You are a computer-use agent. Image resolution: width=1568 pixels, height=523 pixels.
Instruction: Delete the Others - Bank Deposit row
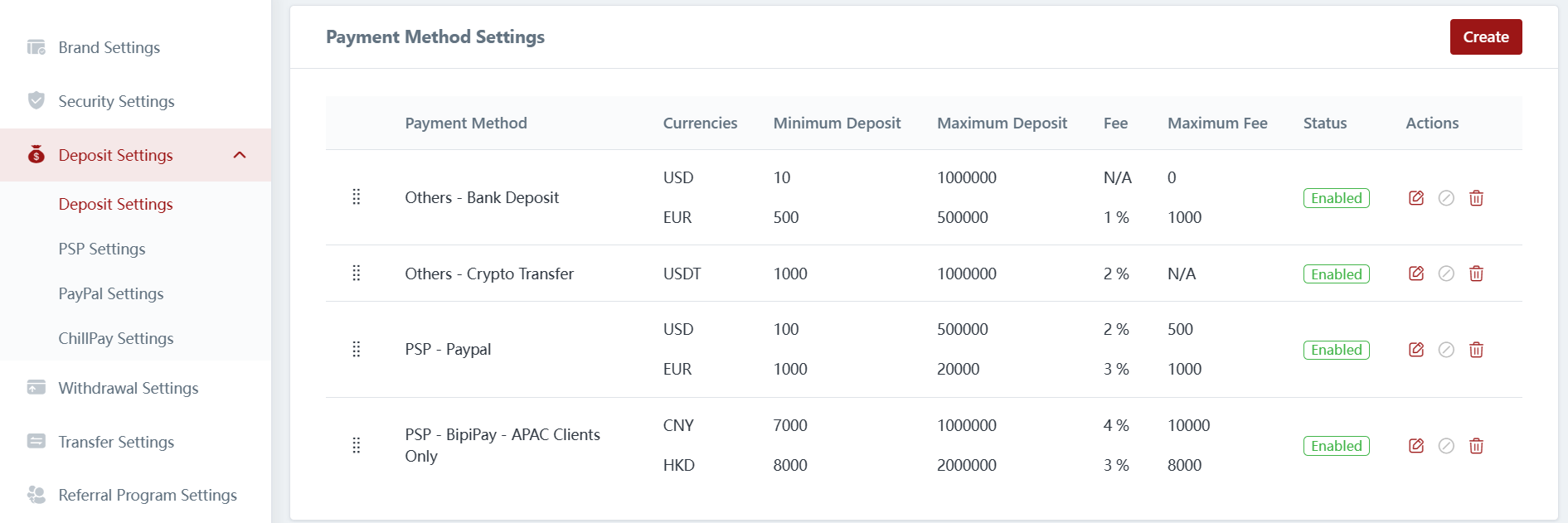tap(1476, 198)
